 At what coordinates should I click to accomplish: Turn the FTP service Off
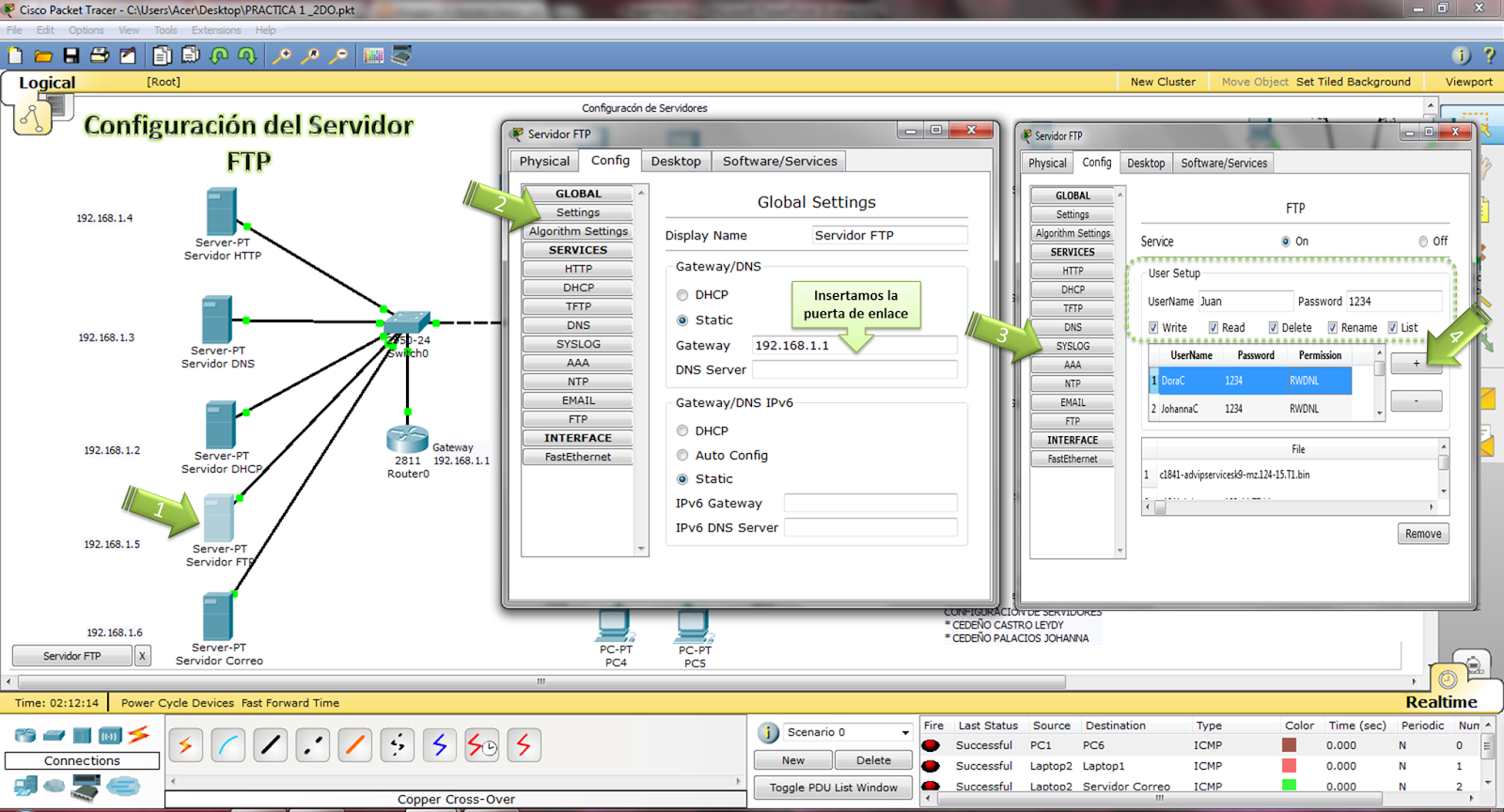point(1423,242)
